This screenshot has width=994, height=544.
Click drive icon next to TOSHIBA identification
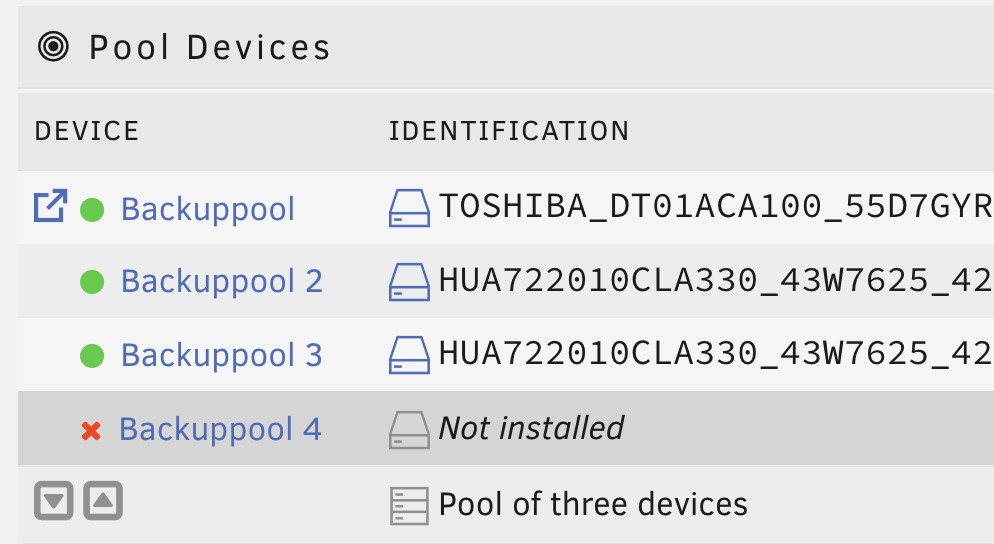coord(409,208)
